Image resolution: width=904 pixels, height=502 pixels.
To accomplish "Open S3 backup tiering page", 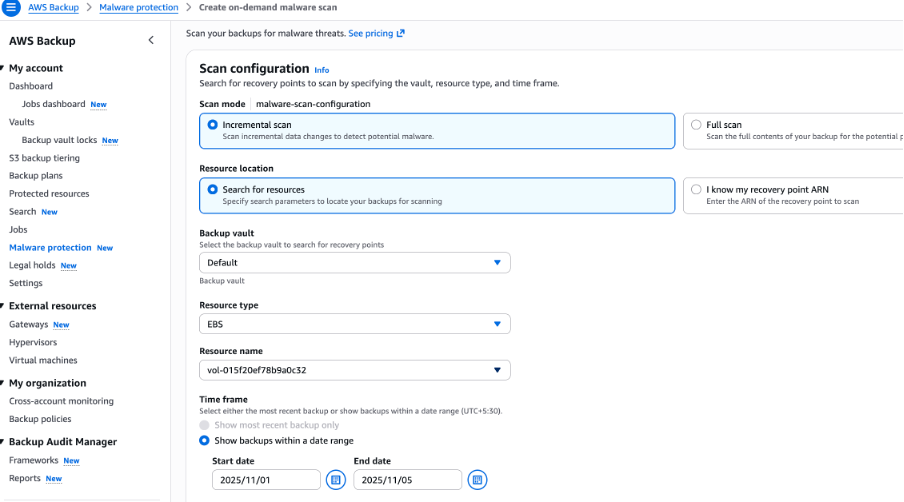I will [x=44, y=158].
